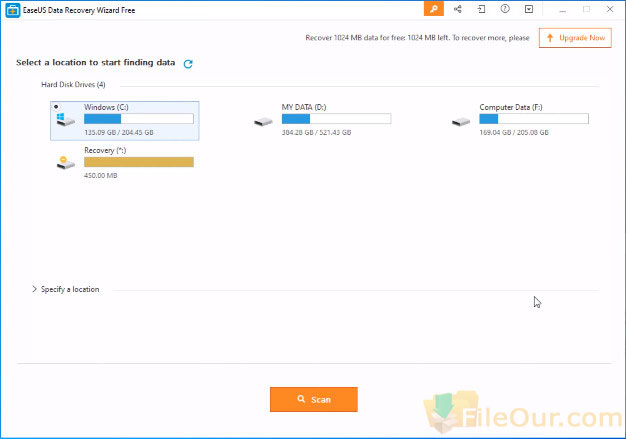
Task: Click the free recovery quota message
Action: 417,38
